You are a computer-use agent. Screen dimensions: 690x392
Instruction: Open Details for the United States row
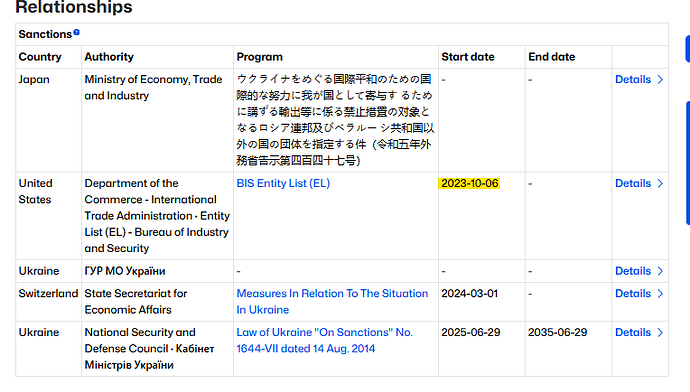pyautogui.click(x=639, y=183)
